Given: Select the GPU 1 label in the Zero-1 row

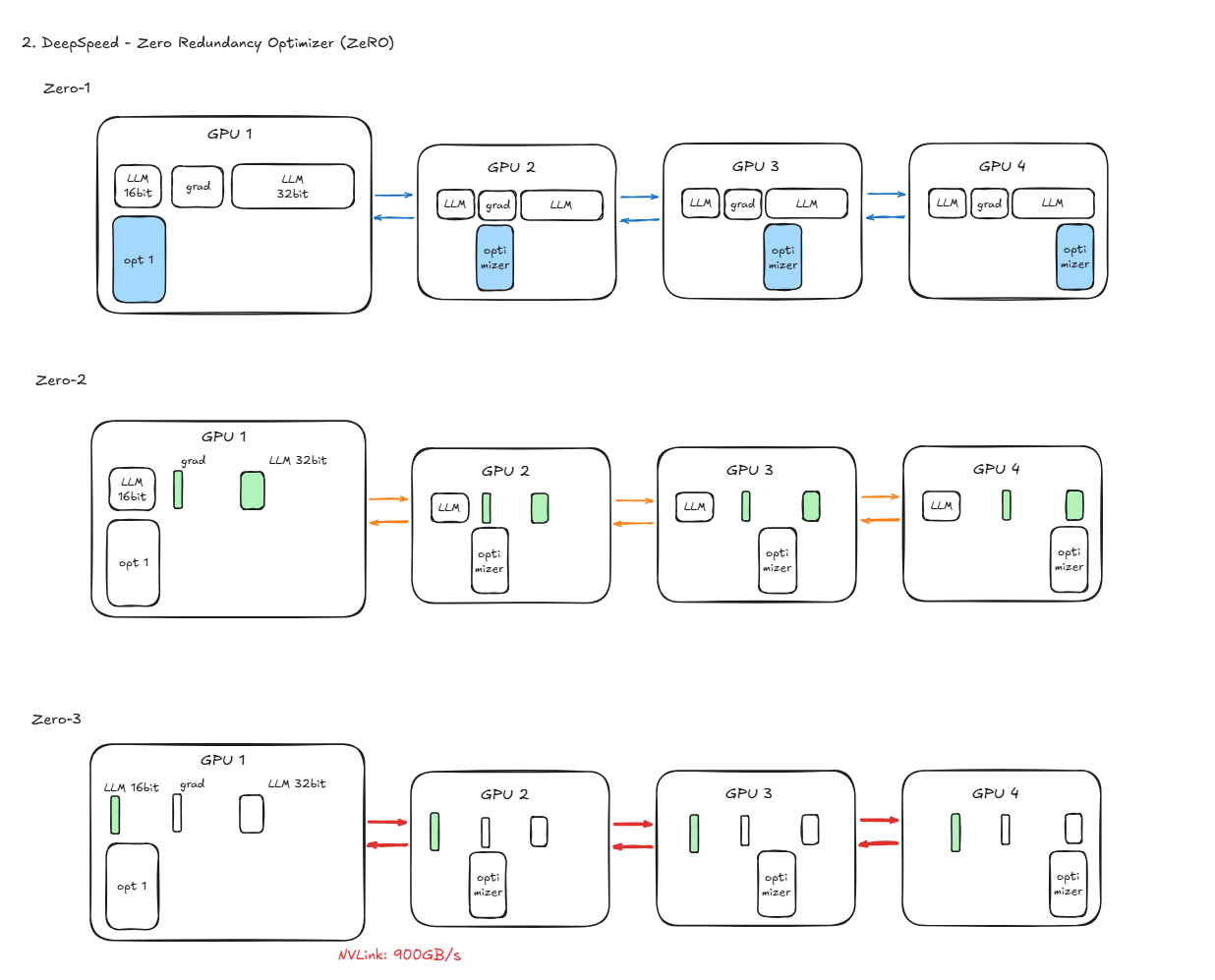Looking at the screenshot, I should click(x=230, y=134).
